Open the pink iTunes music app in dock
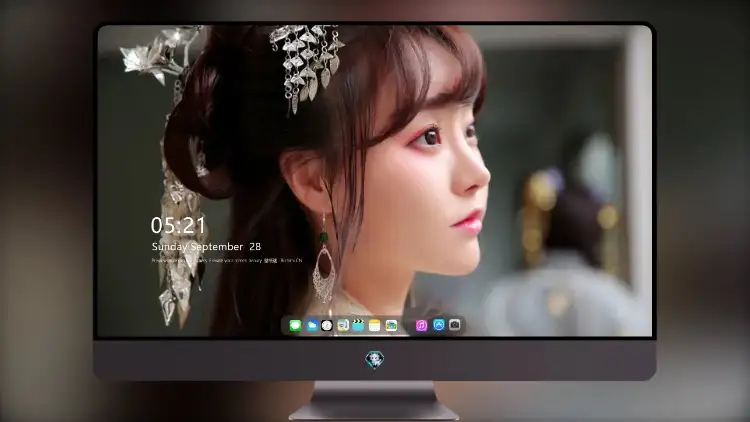Viewport: 750px width, 422px height. [x=421, y=325]
